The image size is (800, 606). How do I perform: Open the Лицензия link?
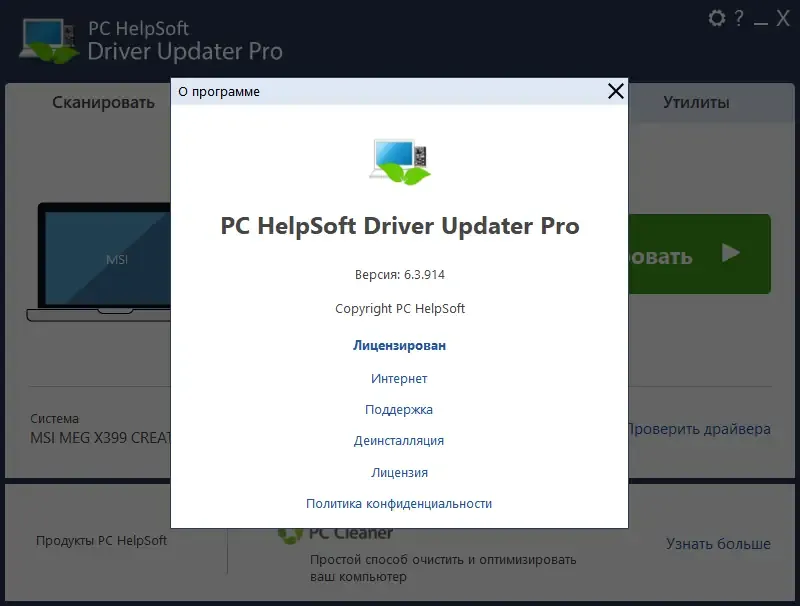tap(399, 472)
